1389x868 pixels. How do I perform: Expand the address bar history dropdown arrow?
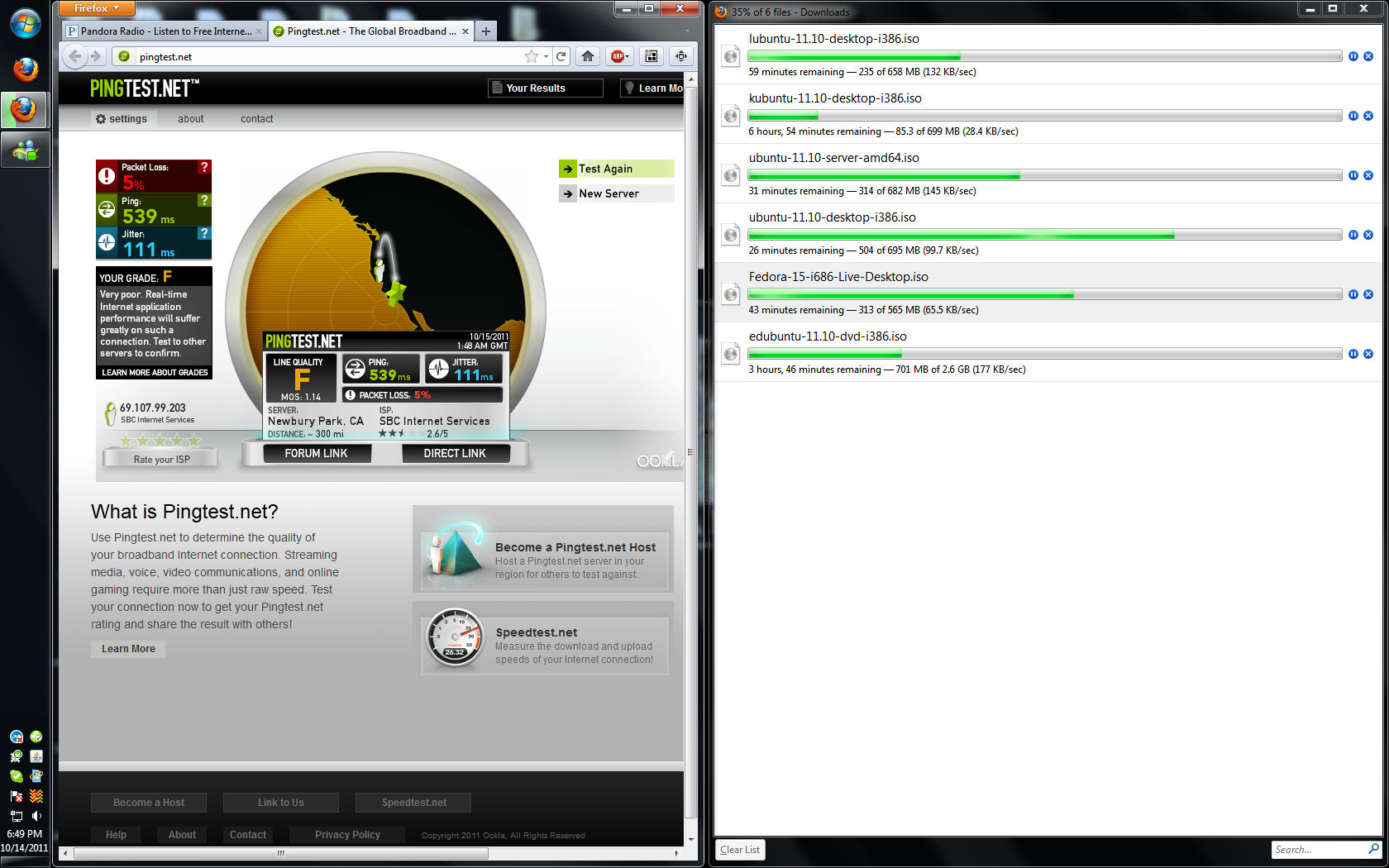(547, 56)
